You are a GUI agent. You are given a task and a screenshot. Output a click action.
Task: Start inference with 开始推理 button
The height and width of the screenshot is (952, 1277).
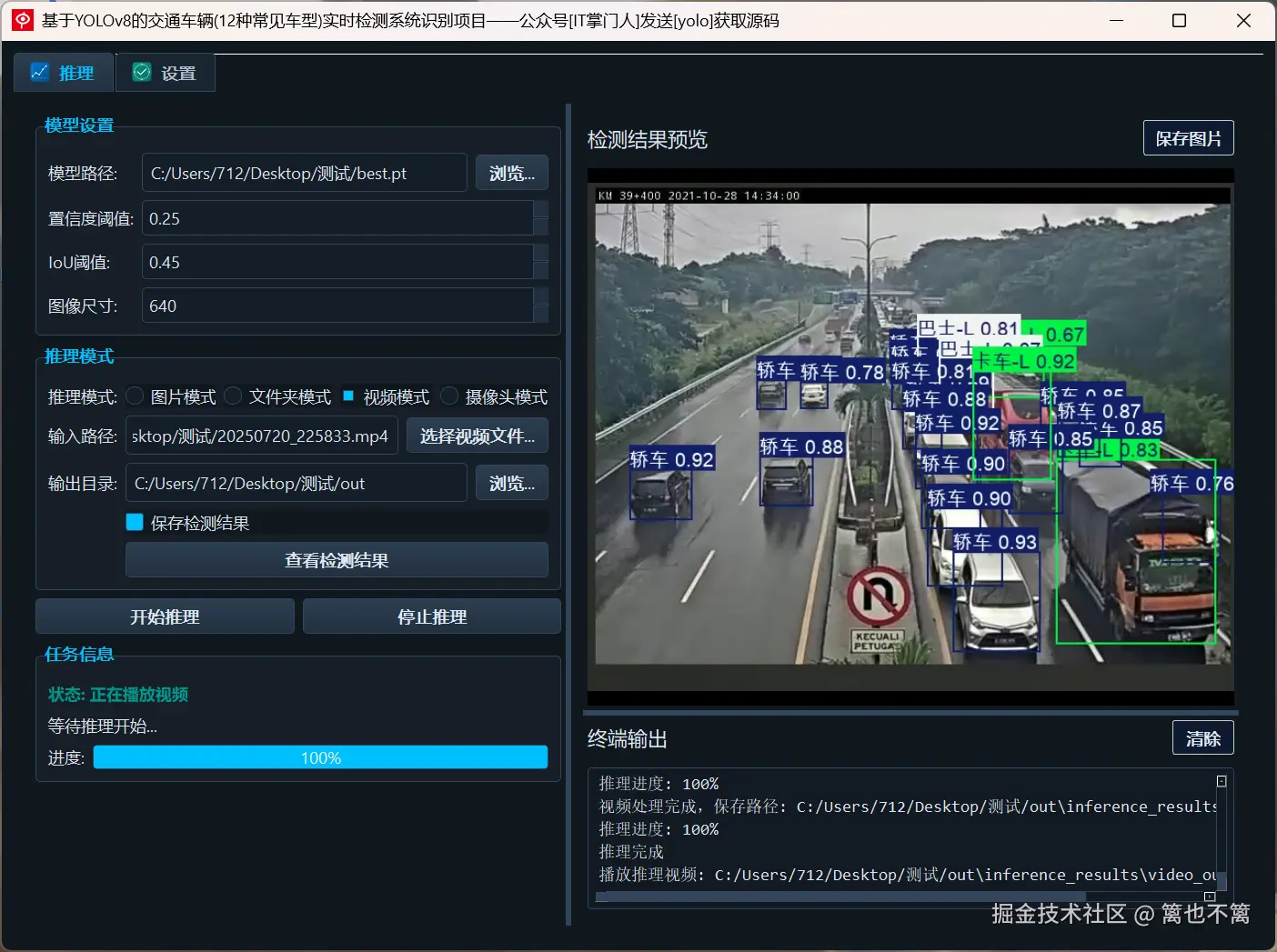(x=165, y=616)
